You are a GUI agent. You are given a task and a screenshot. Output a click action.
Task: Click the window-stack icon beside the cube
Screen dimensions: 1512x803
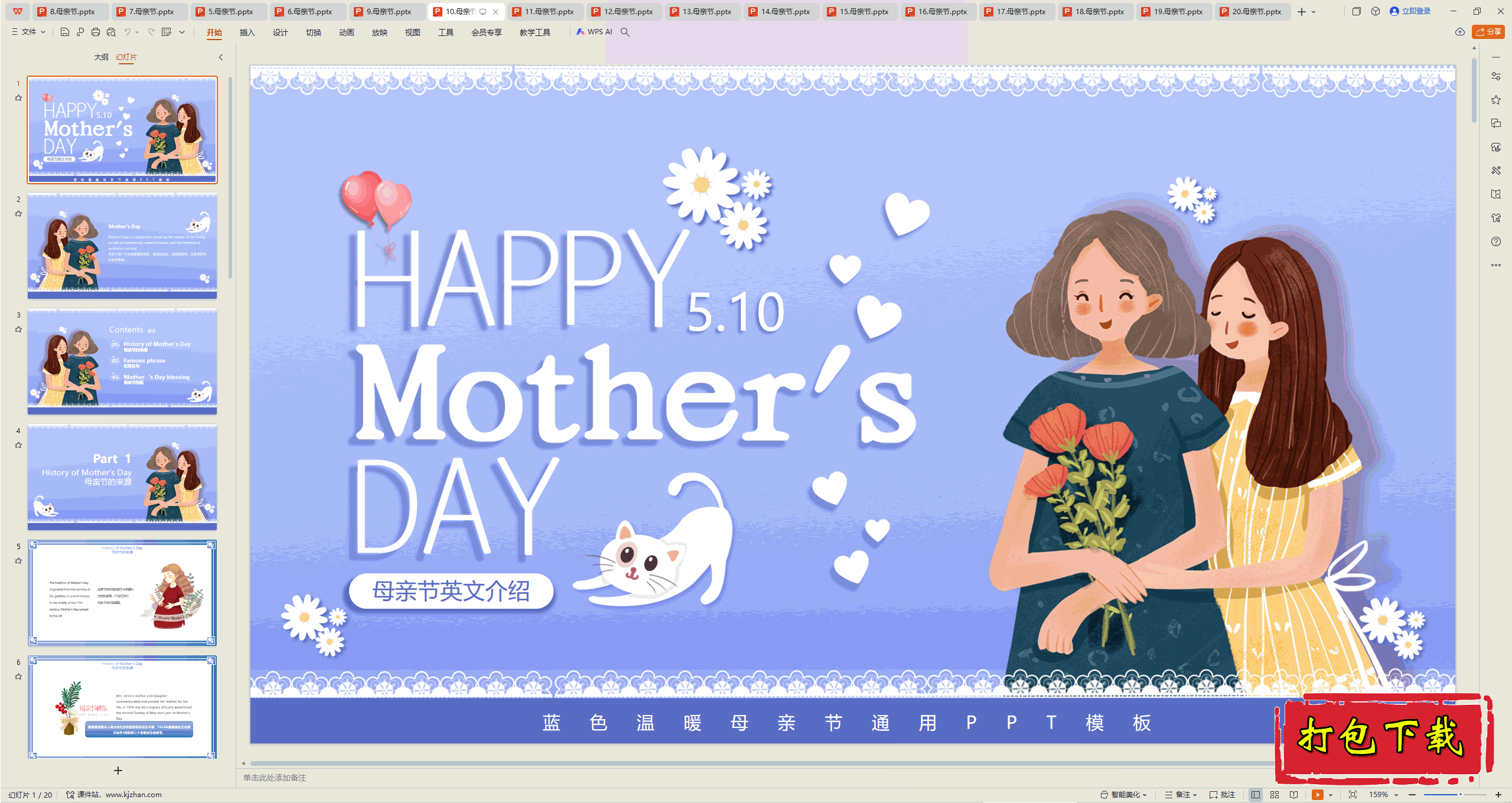point(1357,11)
